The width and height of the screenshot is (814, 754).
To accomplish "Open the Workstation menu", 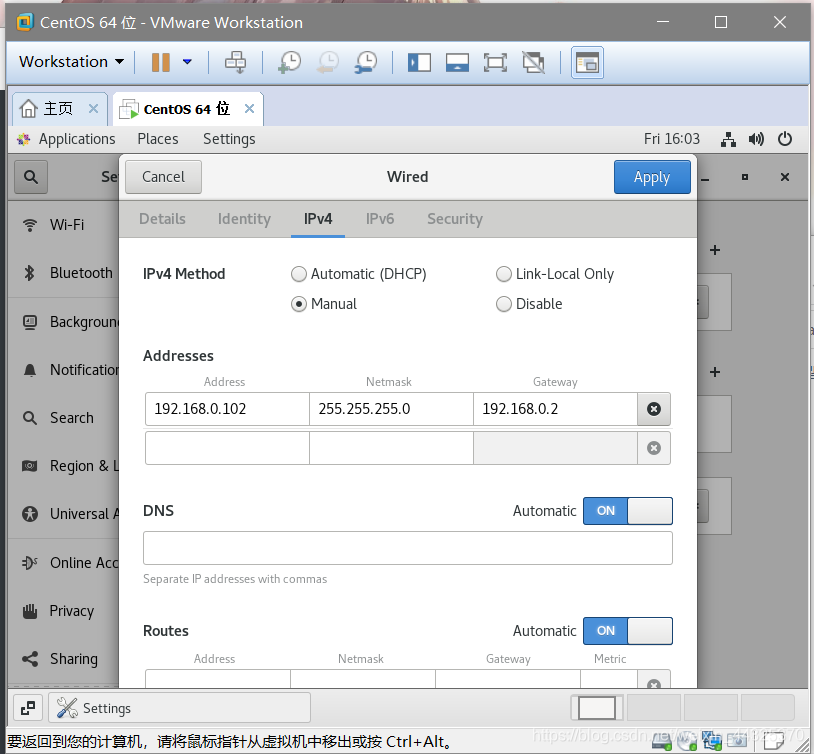I will tap(72, 62).
